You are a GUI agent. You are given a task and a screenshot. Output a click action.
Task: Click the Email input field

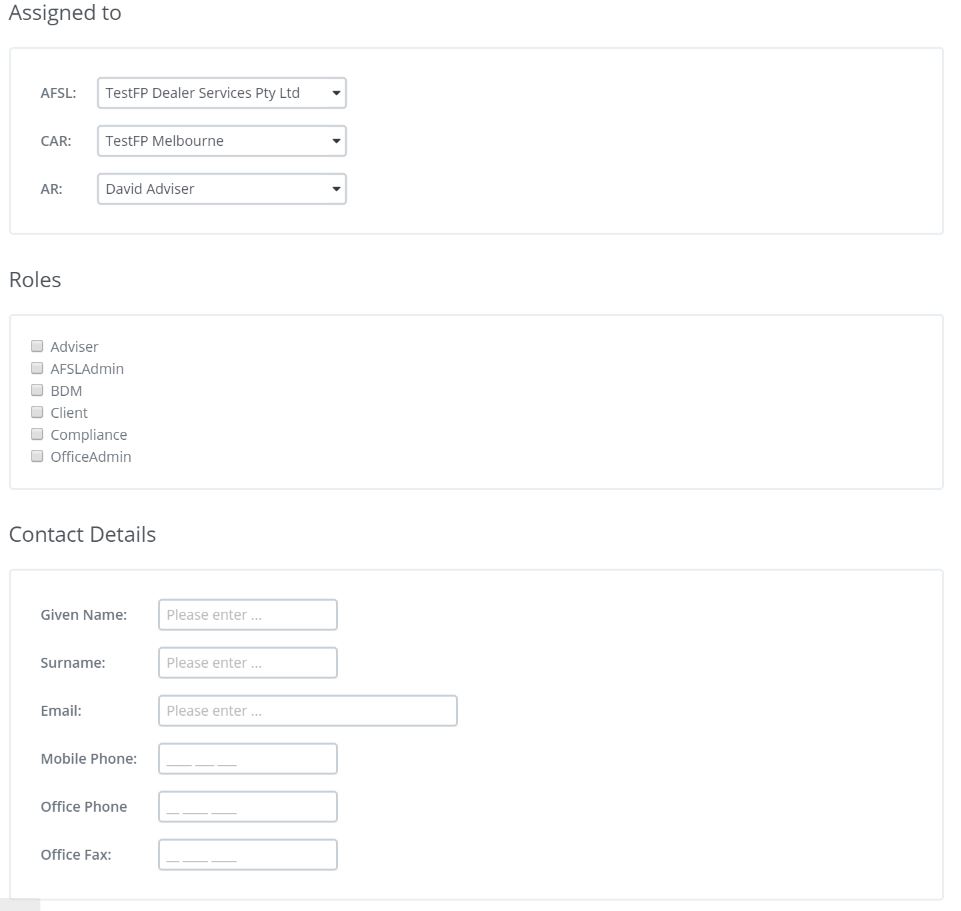point(307,711)
